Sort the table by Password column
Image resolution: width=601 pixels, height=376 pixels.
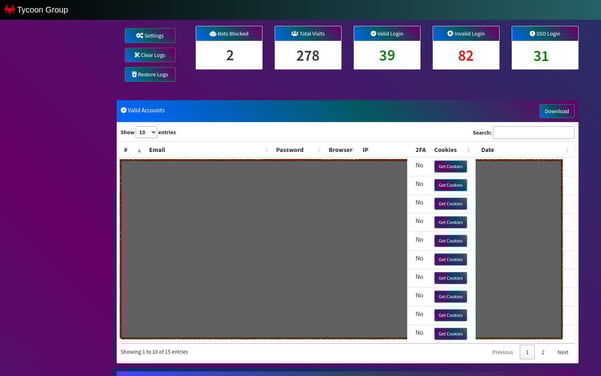click(290, 150)
